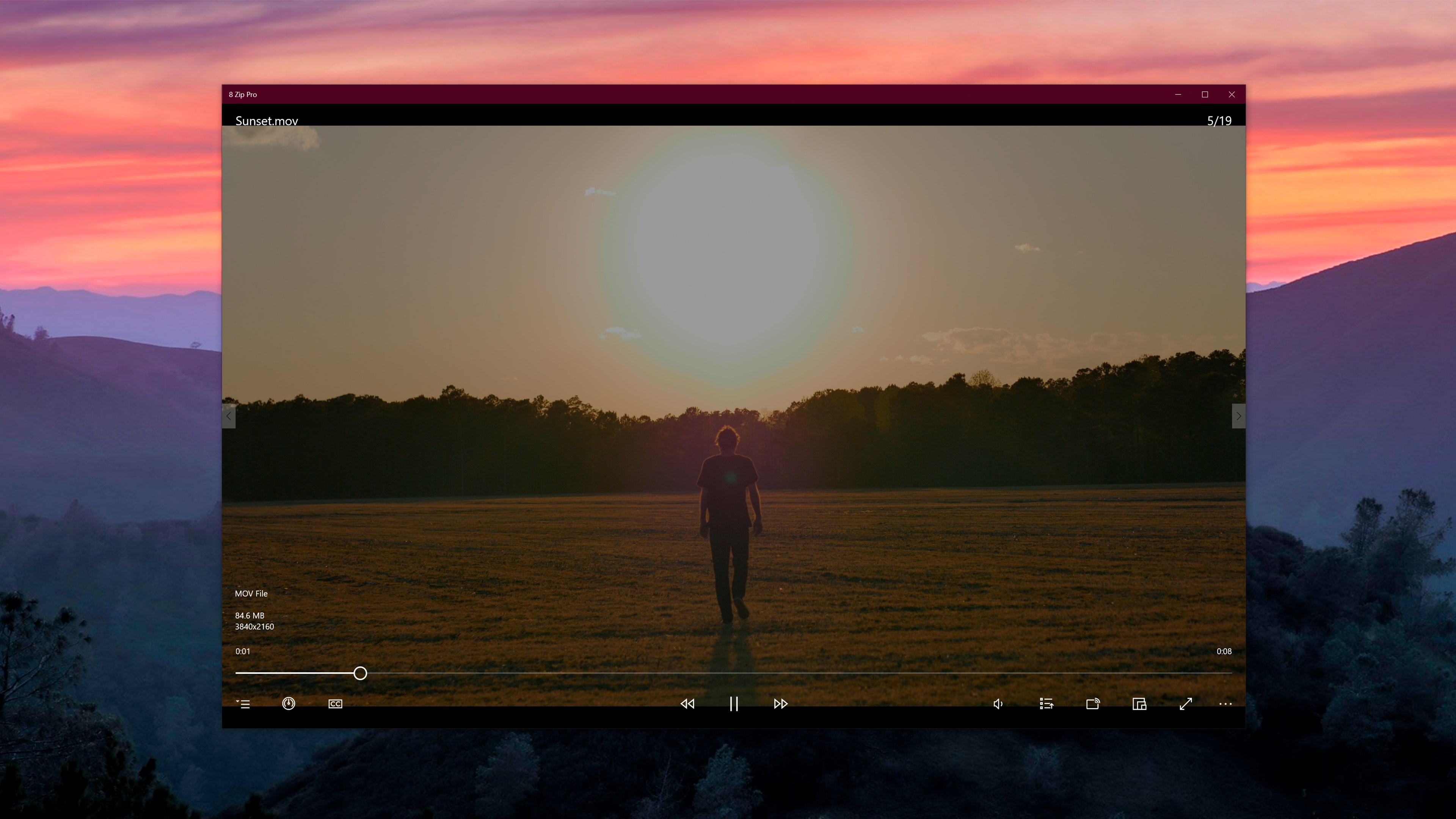Add the video to a playlist
This screenshot has width=1456, height=819.
(x=1046, y=704)
